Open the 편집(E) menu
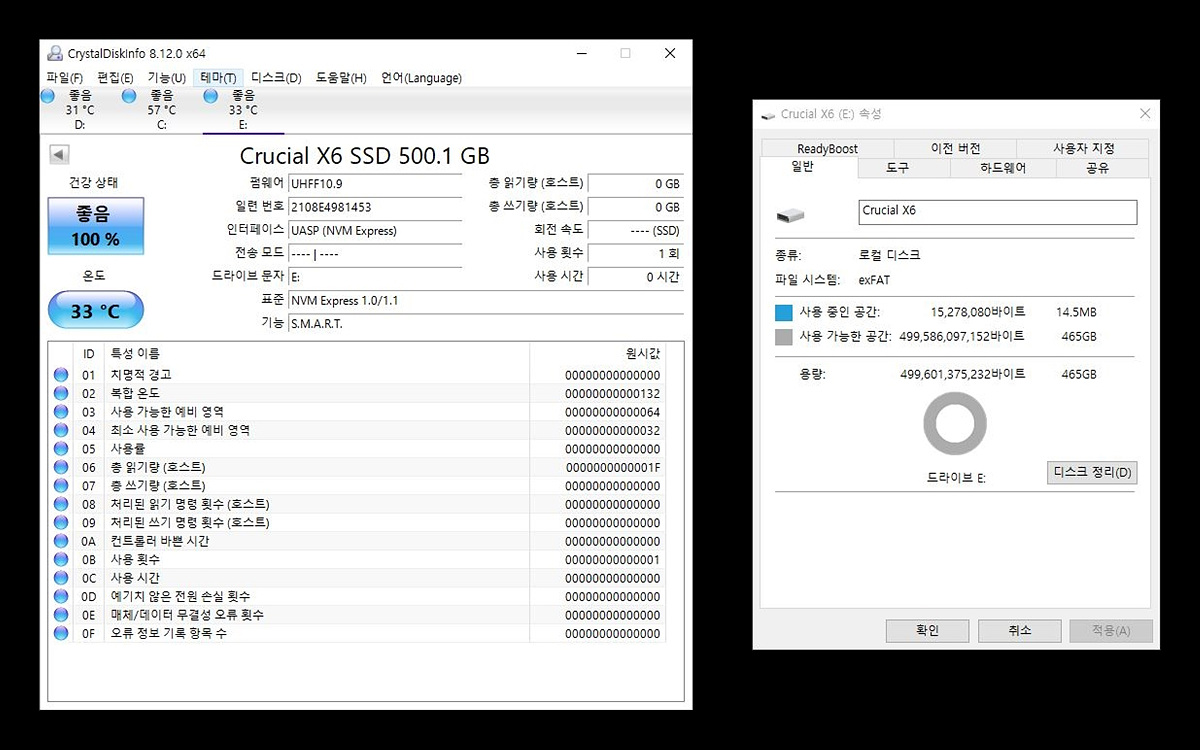This screenshot has width=1200, height=750. coord(115,78)
